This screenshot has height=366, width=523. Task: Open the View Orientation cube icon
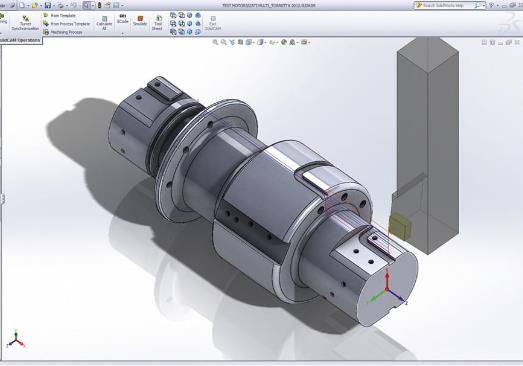(249, 42)
